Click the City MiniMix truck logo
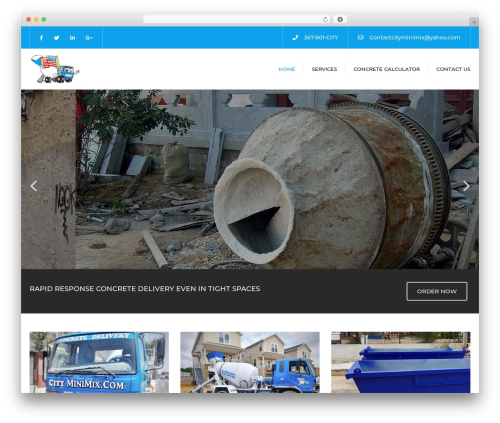 (x=55, y=69)
